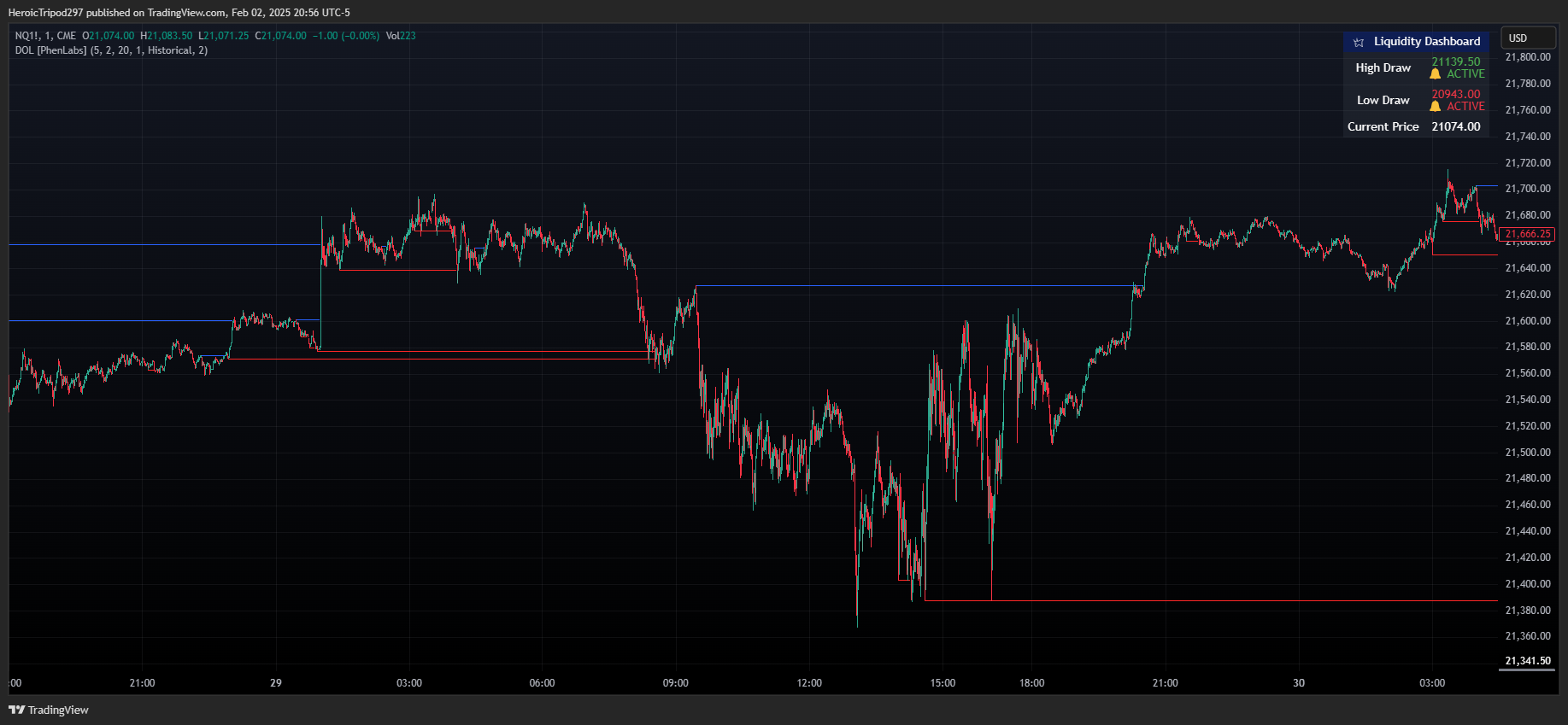Click the 21,800.00 price axis label

(x=1528, y=57)
